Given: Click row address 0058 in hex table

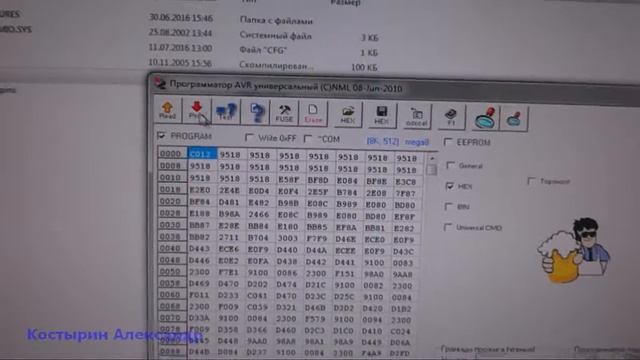Looking at the screenshot, I should (x=171, y=283).
